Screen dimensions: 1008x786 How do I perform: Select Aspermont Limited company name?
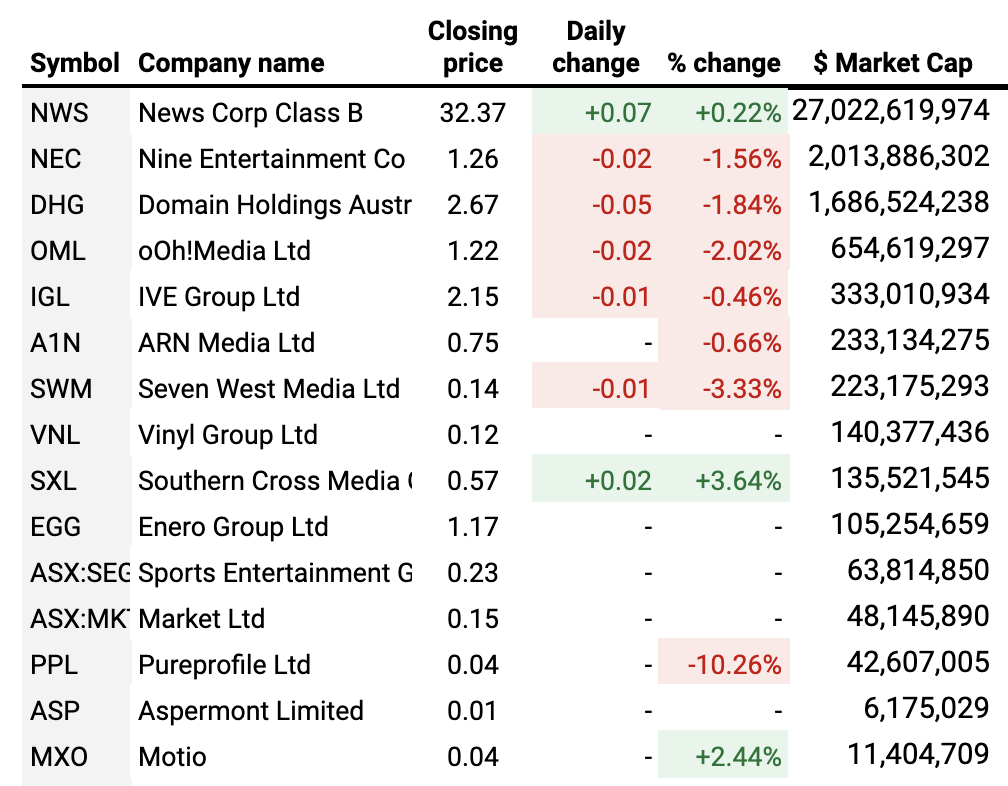tap(250, 711)
